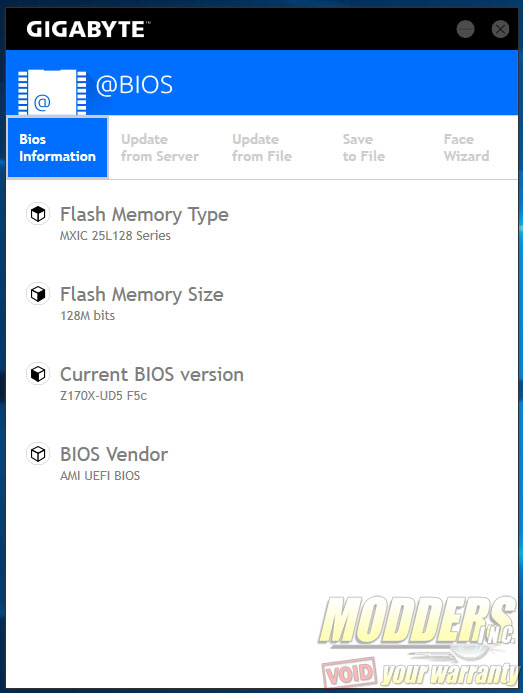Click the MXIC 25L128 Series text
The image size is (523, 693).
(115, 236)
